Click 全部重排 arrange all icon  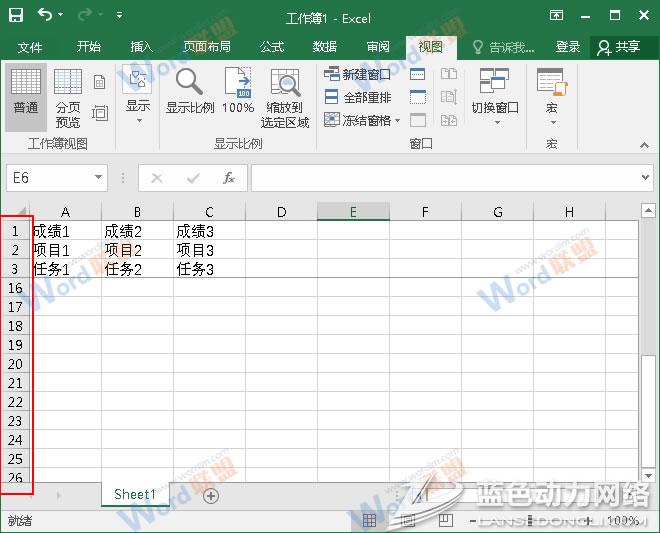point(358,97)
